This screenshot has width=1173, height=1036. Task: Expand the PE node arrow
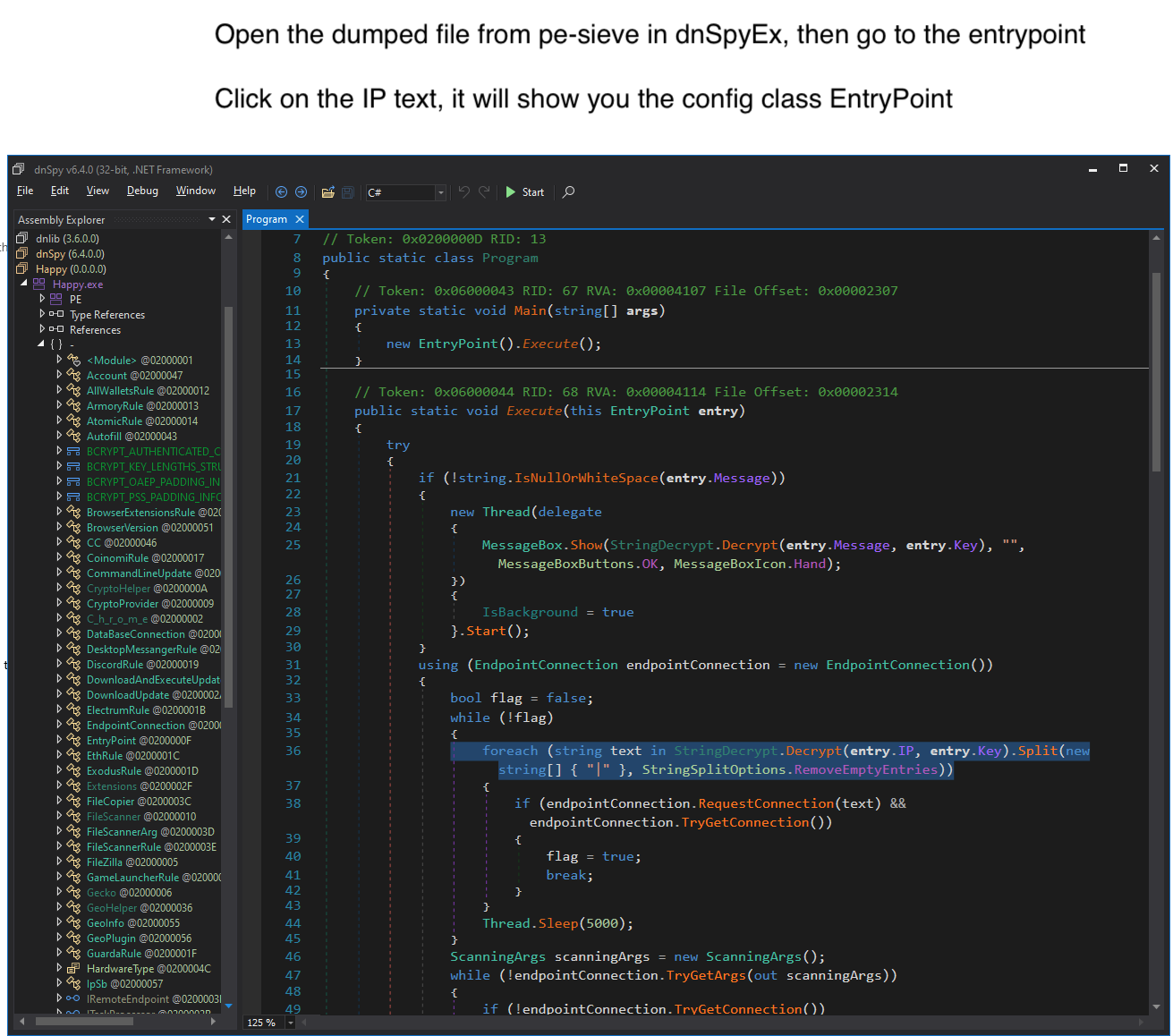point(42,299)
